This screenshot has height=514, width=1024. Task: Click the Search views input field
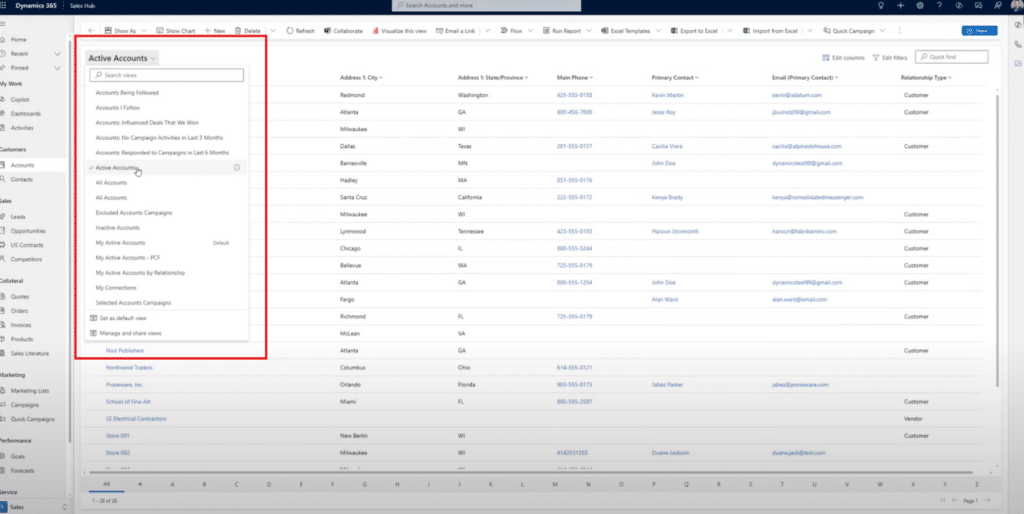(165, 75)
